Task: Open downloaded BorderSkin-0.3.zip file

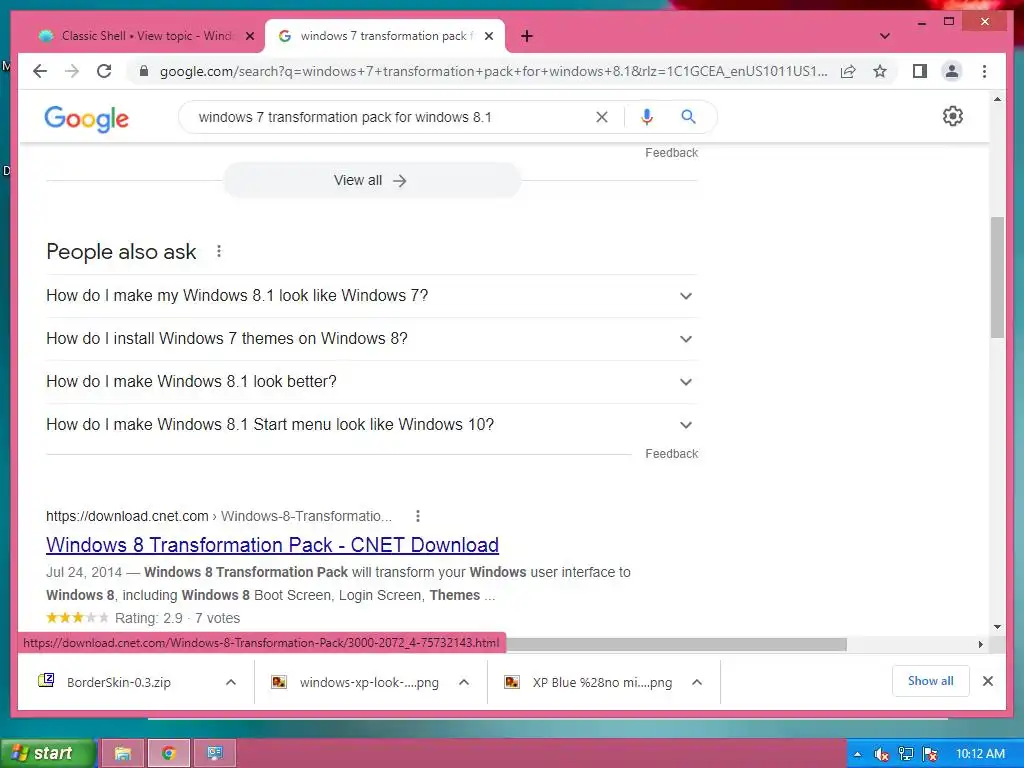Action: (120, 682)
